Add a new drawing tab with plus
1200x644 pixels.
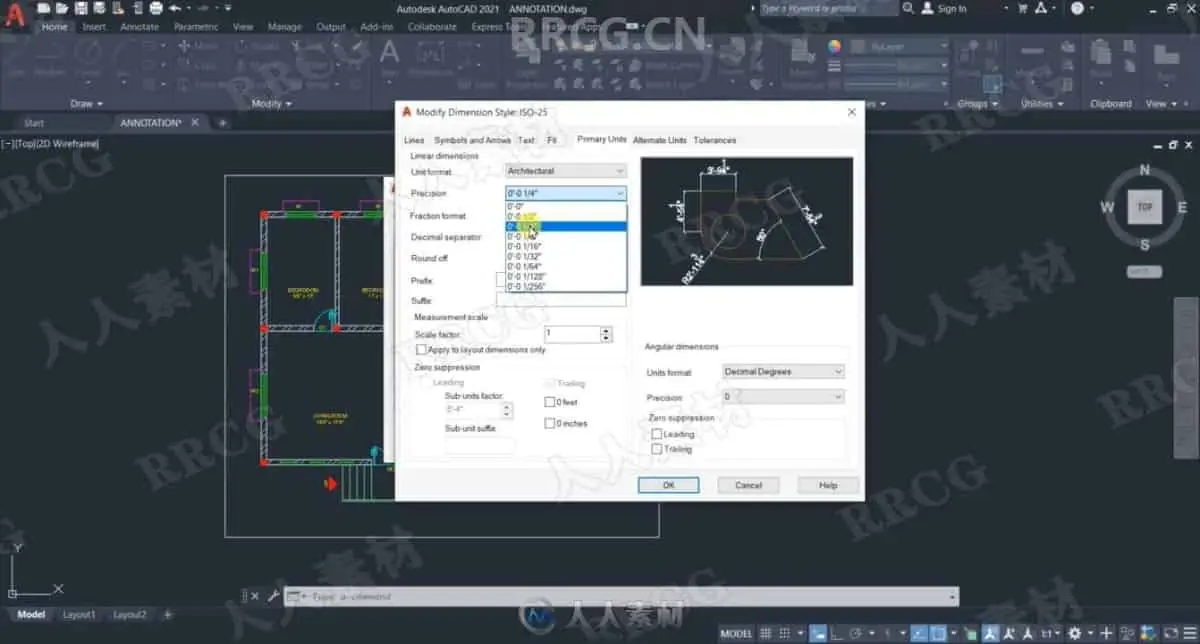coord(222,122)
